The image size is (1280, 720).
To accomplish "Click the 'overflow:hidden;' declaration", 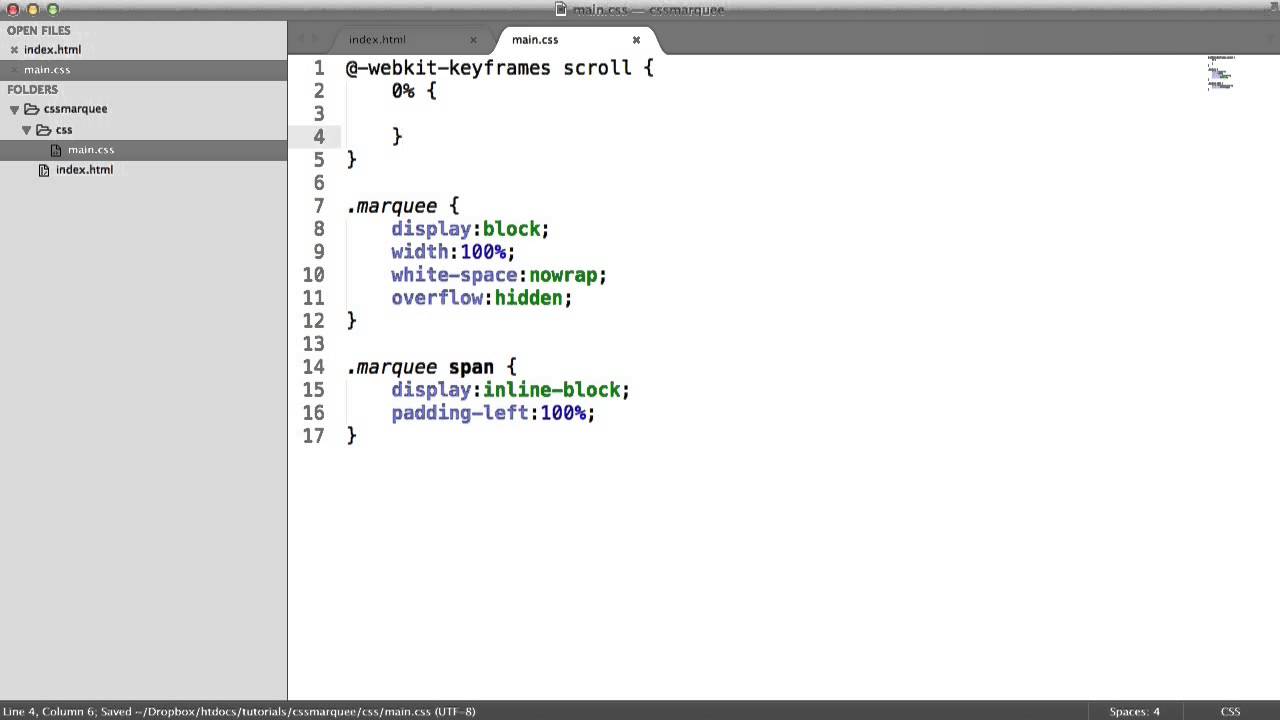I will 482,298.
